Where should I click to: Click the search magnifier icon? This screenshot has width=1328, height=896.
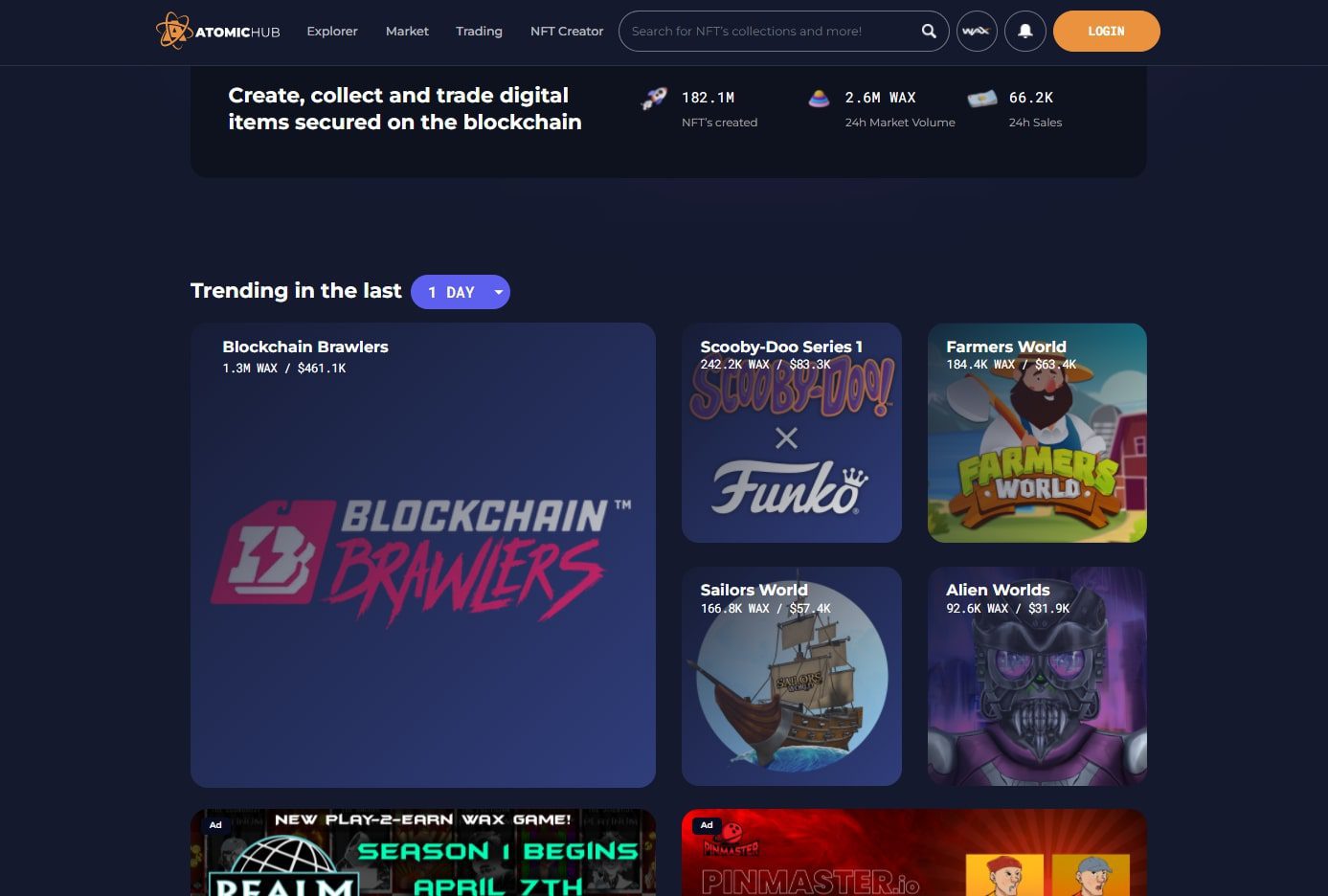point(929,31)
